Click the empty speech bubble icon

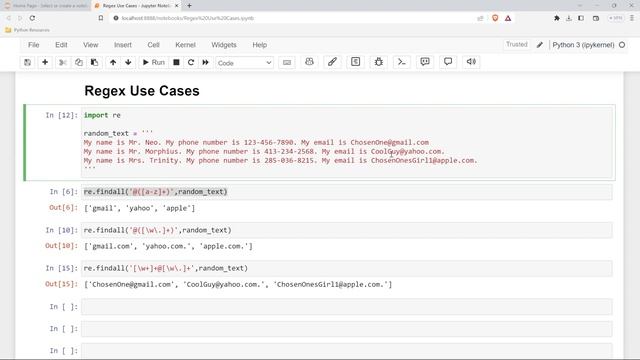tap(448, 62)
